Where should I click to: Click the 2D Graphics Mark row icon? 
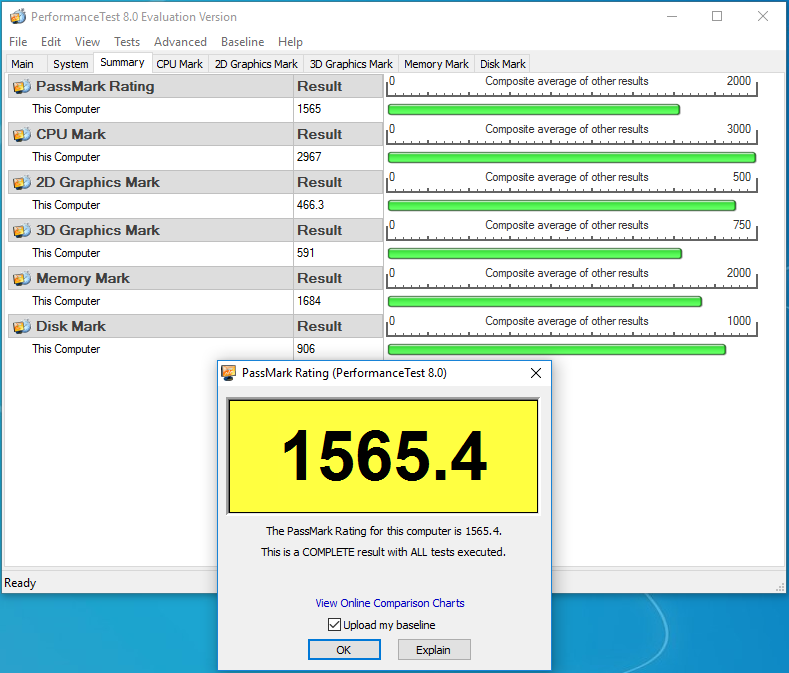[x=22, y=182]
